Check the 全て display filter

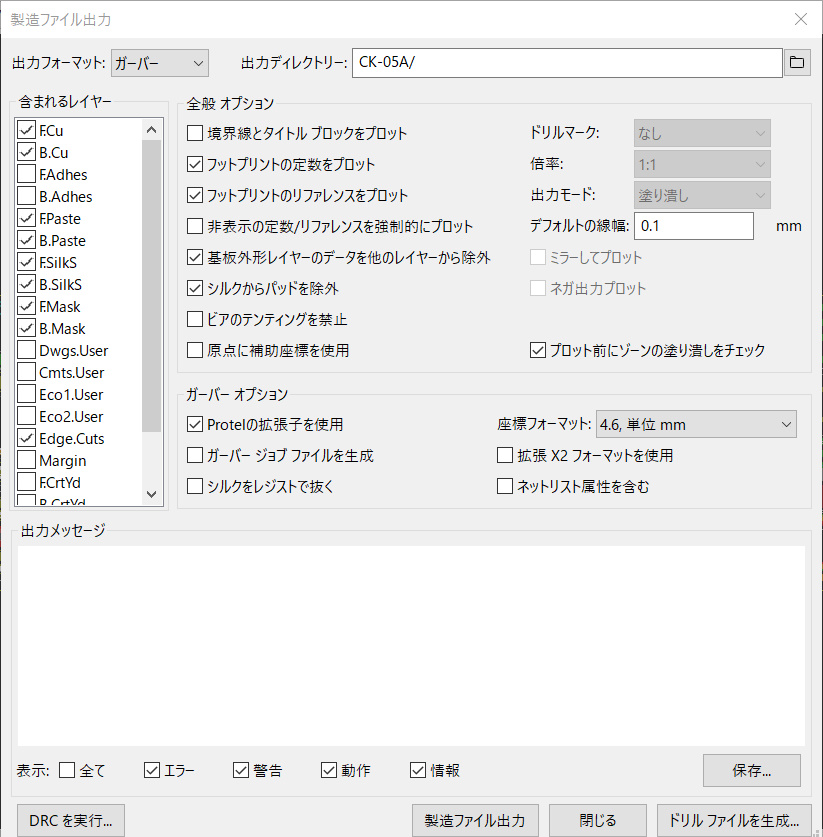click(x=67, y=770)
